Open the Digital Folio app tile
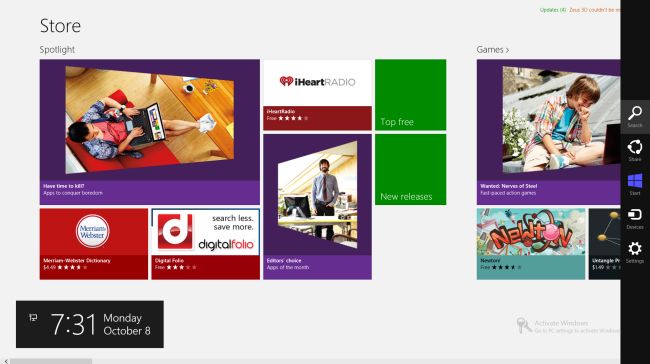 (206, 244)
